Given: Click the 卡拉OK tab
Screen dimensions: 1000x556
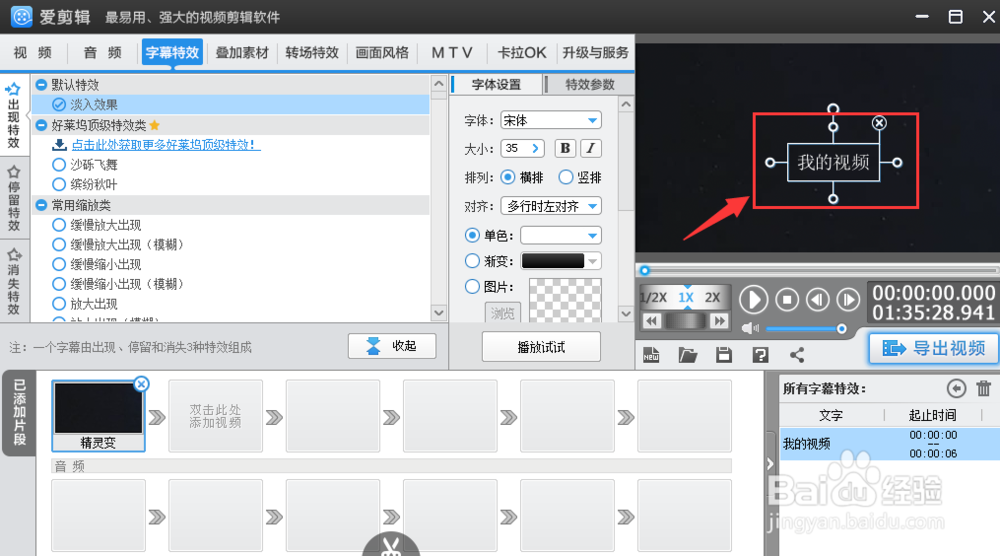Looking at the screenshot, I should [x=522, y=52].
